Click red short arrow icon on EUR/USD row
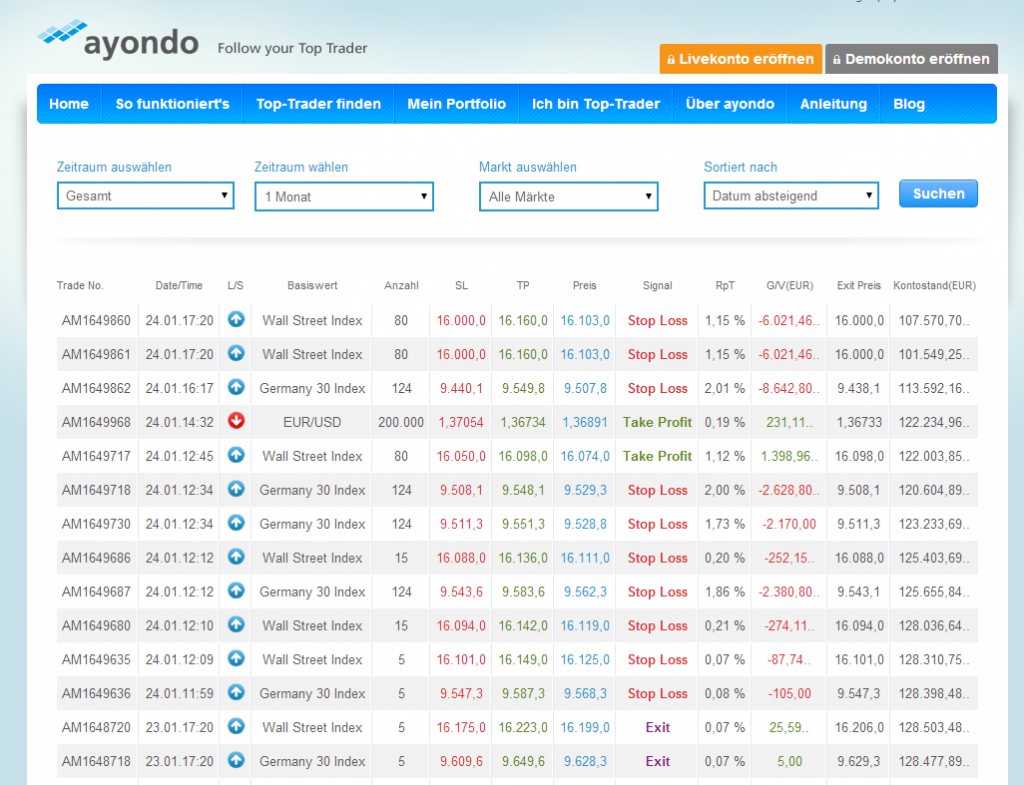The width and height of the screenshot is (1024, 785). point(236,422)
